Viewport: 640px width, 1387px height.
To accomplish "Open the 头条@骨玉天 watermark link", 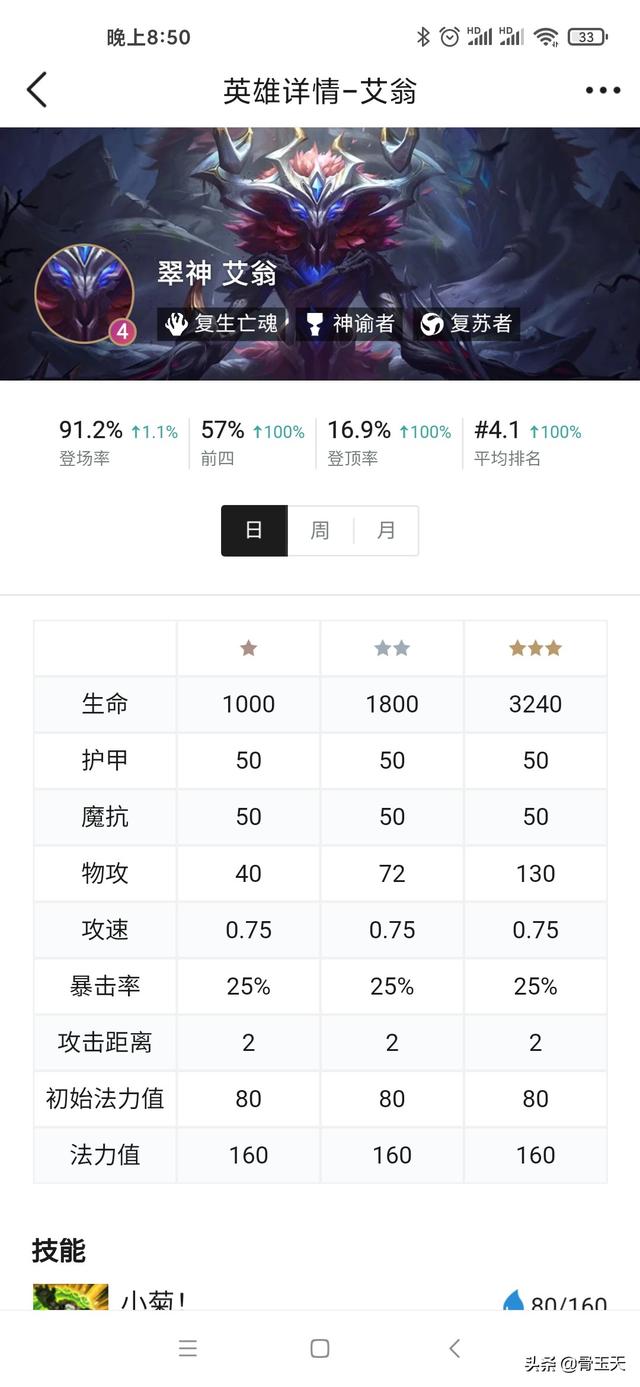I will coord(580,1363).
